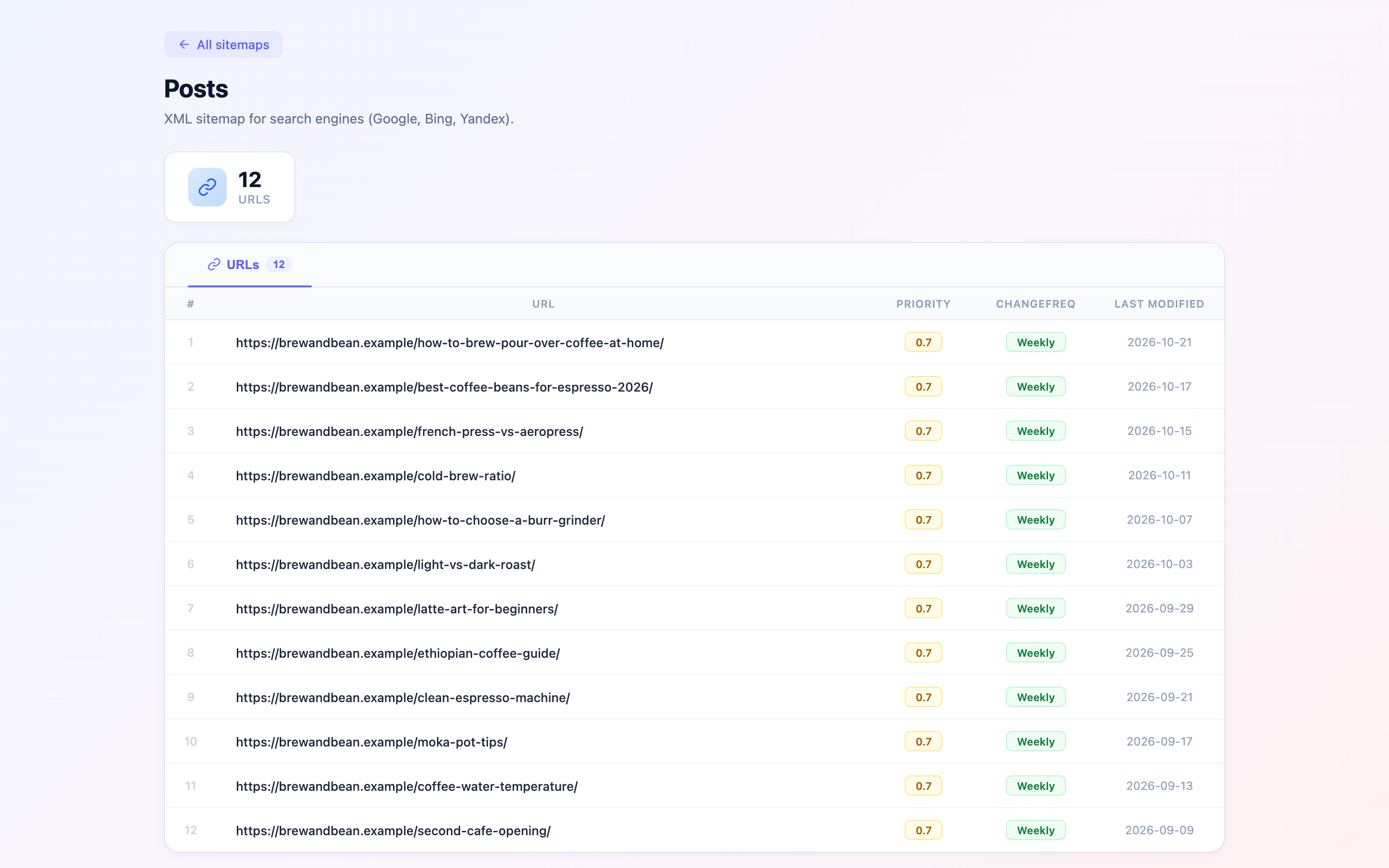This screenshot has width=1389, height=868.
Task: Open the latte-art-for-beginners URL
Action: point(396,609)
